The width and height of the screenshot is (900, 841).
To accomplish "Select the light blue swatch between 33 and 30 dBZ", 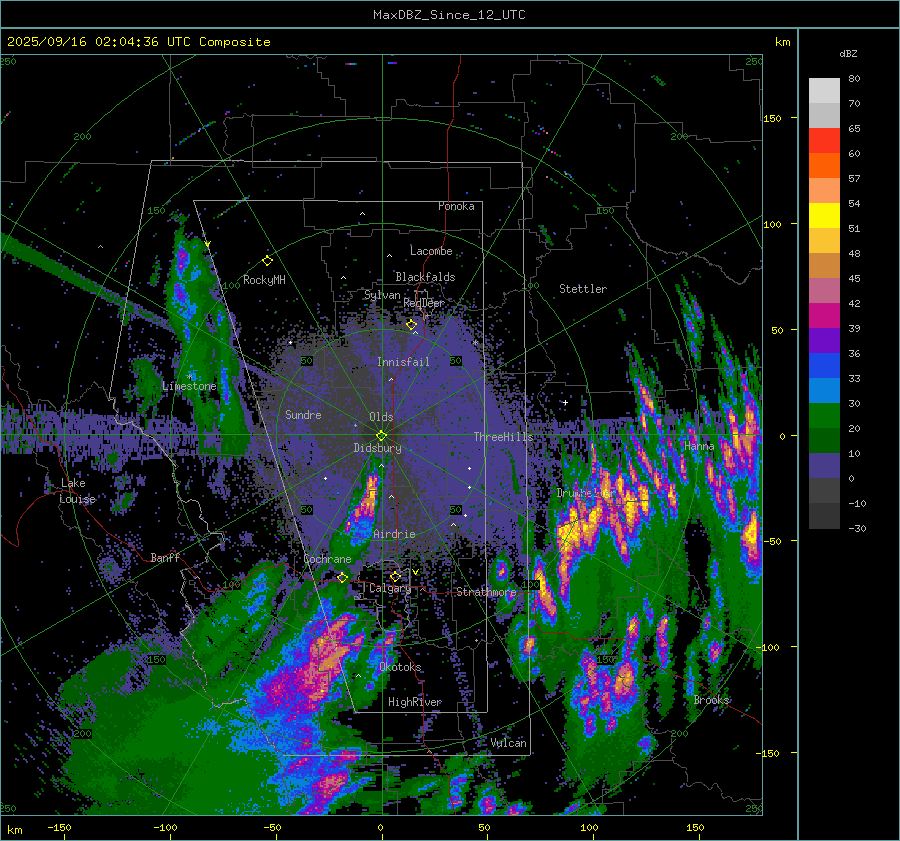I will [x=824, y=391].
